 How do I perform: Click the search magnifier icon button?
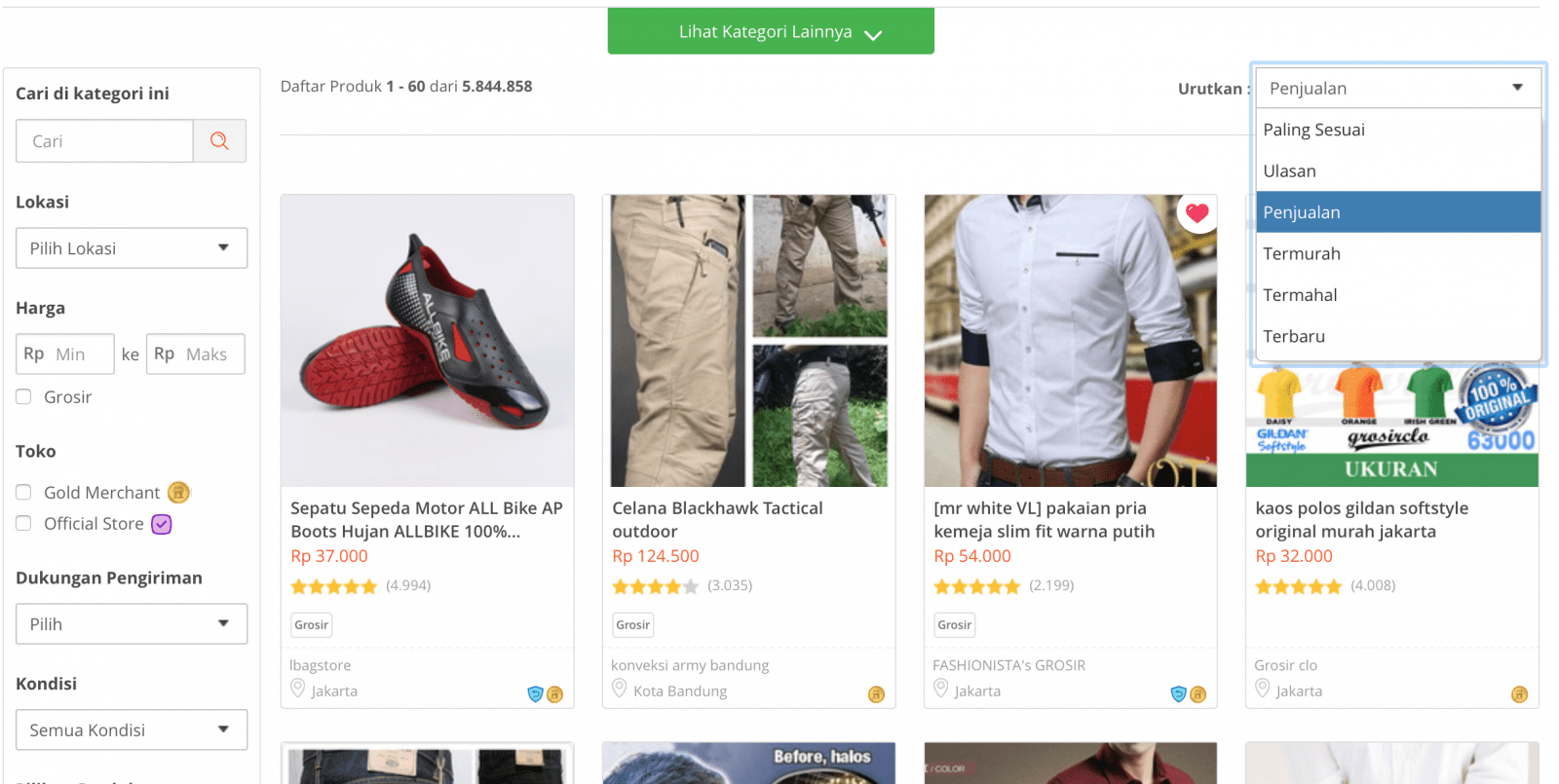(219, 141)
